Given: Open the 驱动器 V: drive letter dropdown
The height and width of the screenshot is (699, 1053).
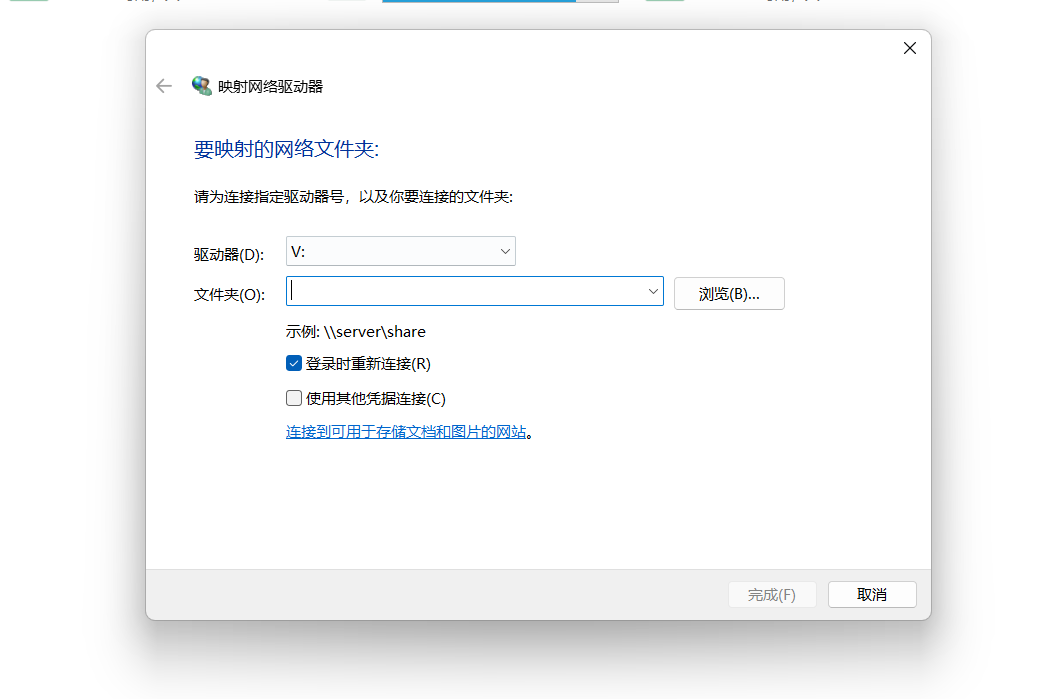Looking at the screenshot, I should [401, 251].
